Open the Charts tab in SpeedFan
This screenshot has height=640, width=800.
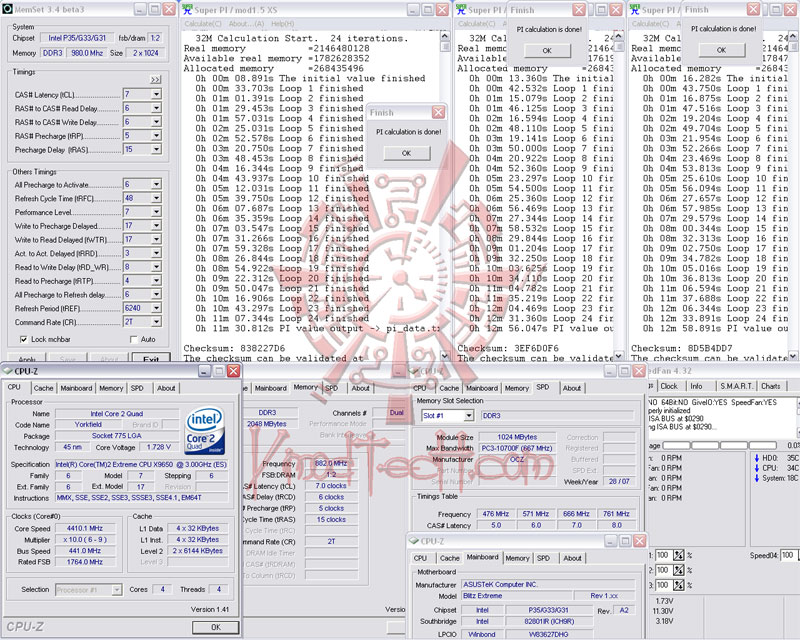pos(770,386)
